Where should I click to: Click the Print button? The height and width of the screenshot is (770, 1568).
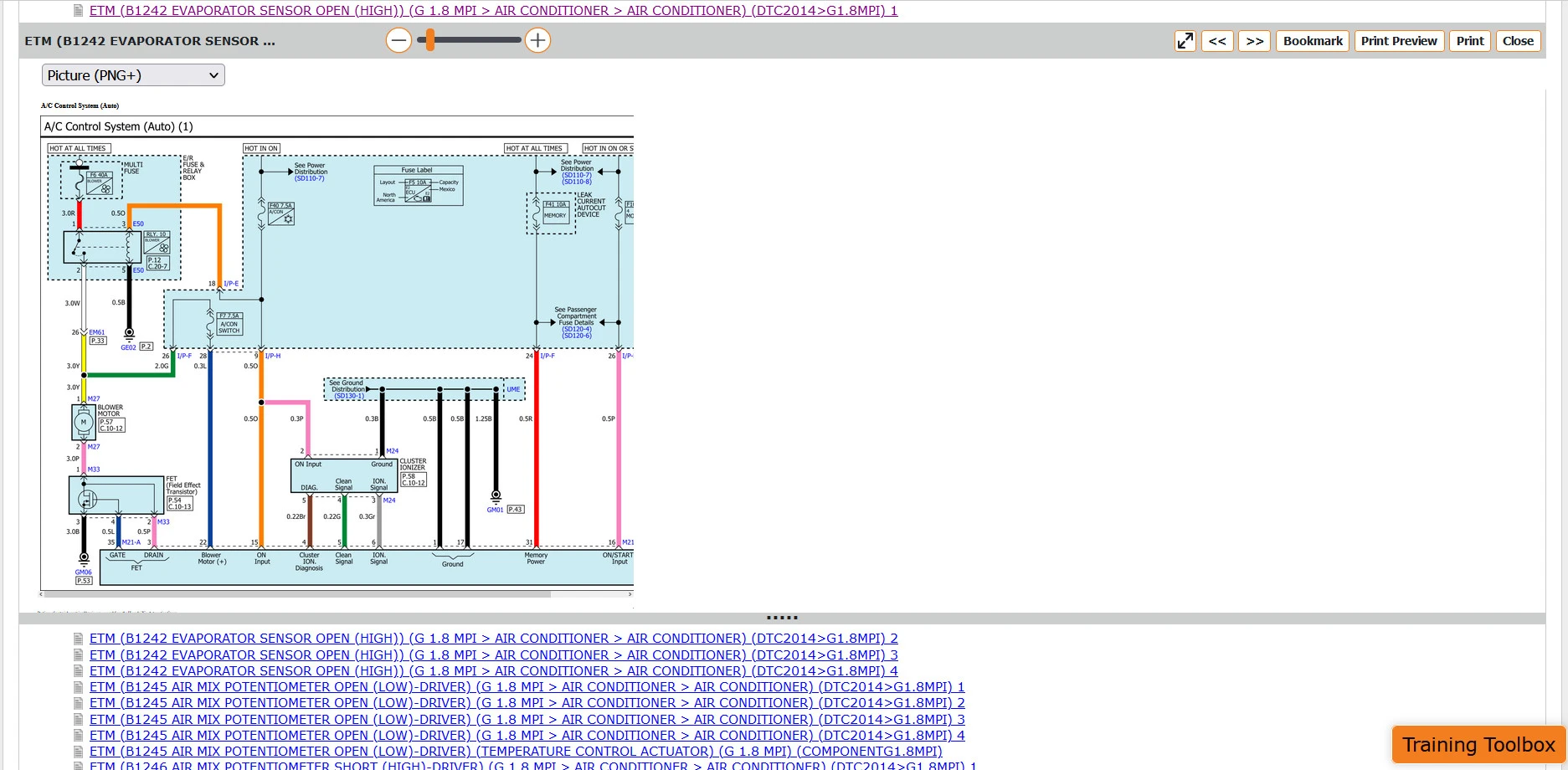[1470, 41]
